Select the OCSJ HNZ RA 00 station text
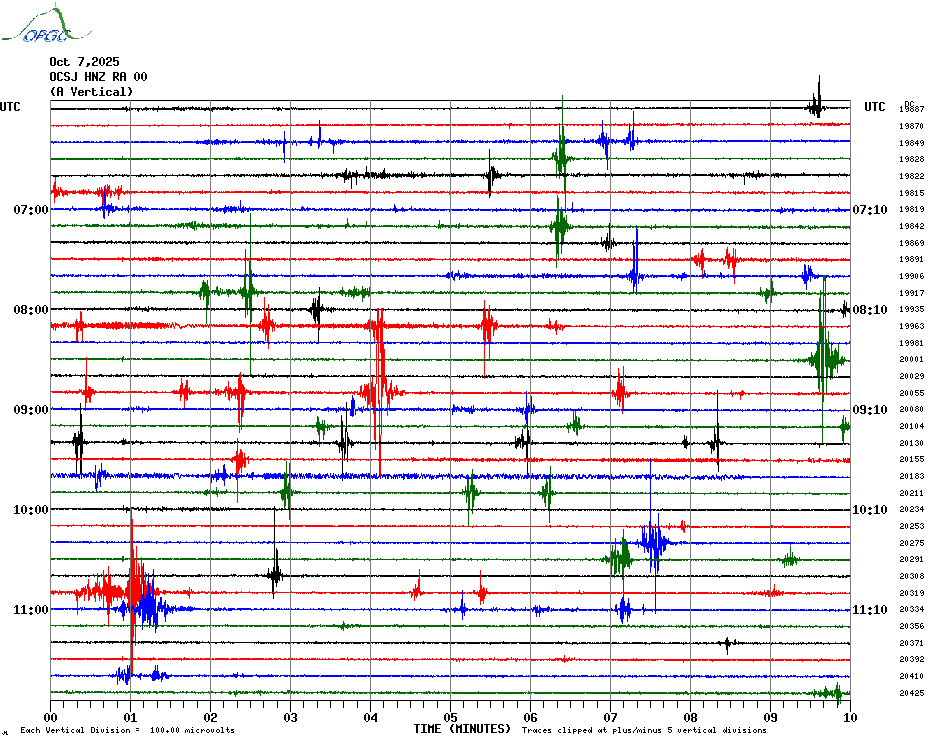 (98, 77)
